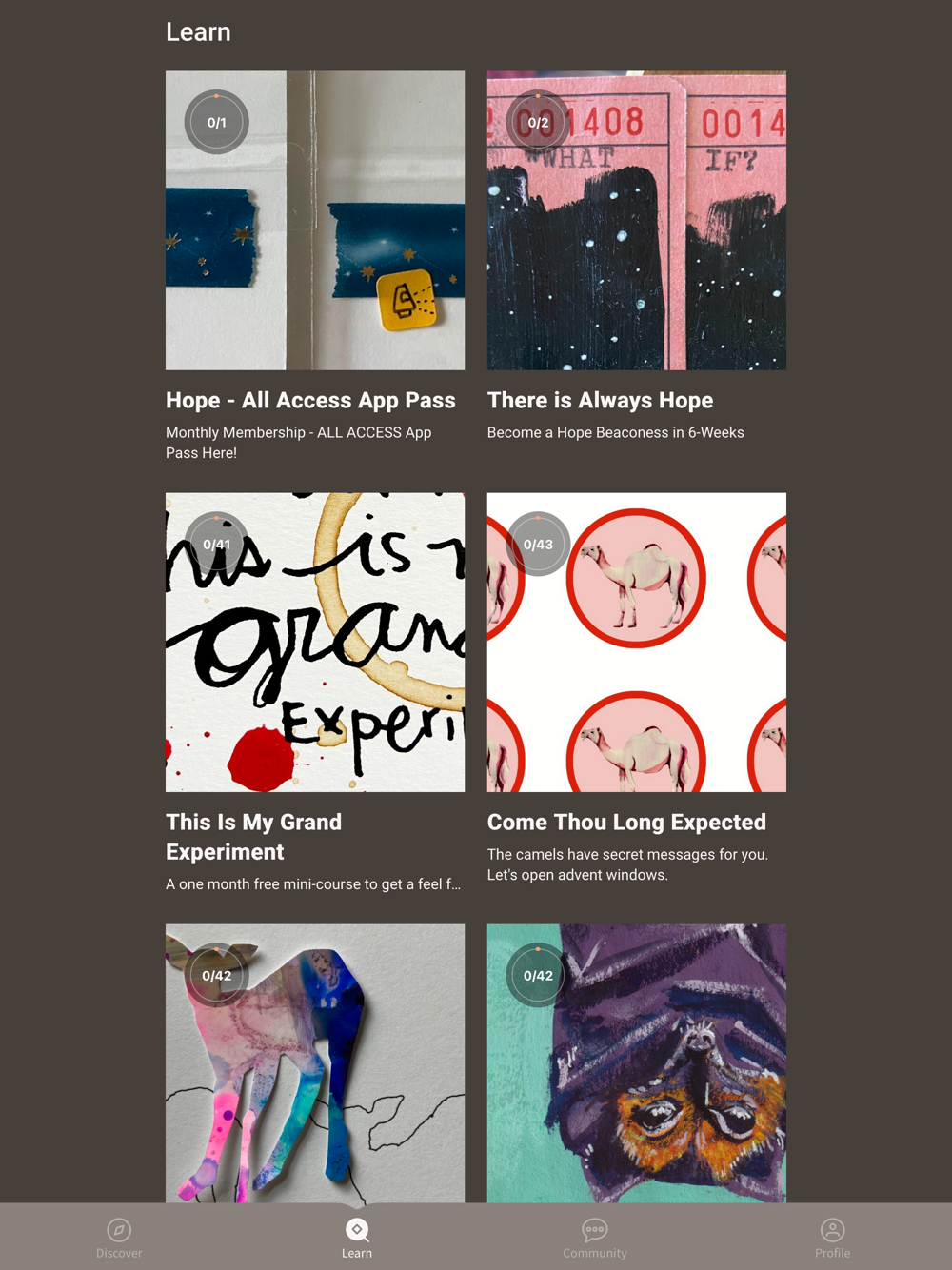The height and width of the screenshot is (1270, 952).
Task: Open the Grand Experiment handwriting thumbnail
Action: click(x=315, y=643)
